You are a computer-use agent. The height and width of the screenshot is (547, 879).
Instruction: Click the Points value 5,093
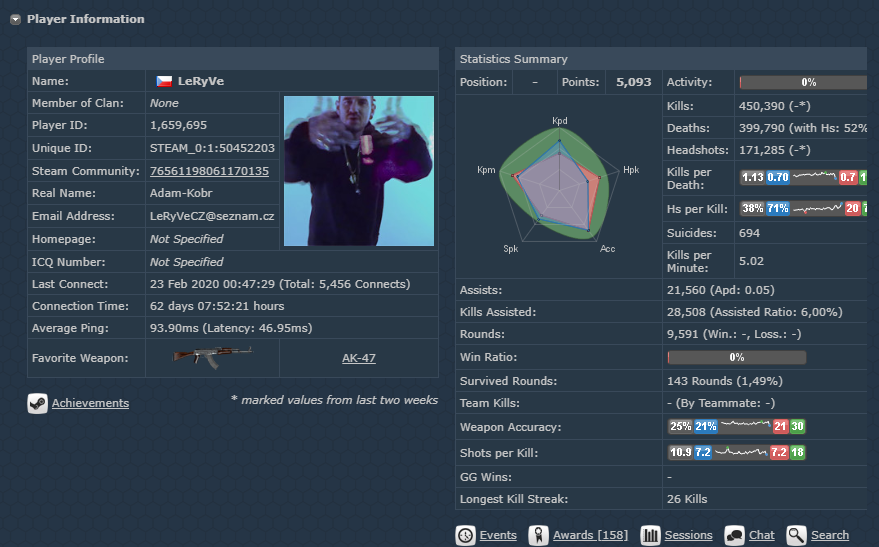click(633, 82)
